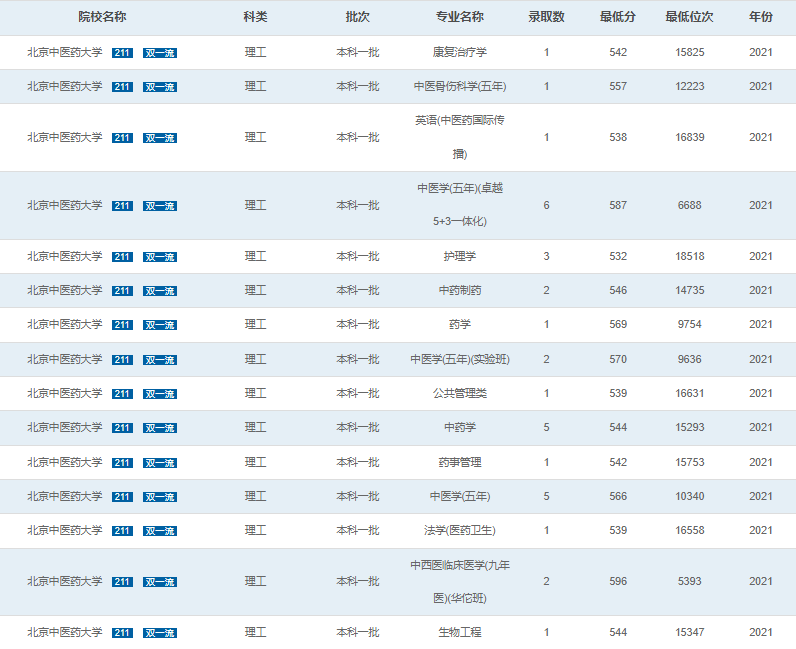This screenshot has width=796, height=649.
Task: Click the 211 badge in the 公共管理类 row
Action: coord(122,394)
